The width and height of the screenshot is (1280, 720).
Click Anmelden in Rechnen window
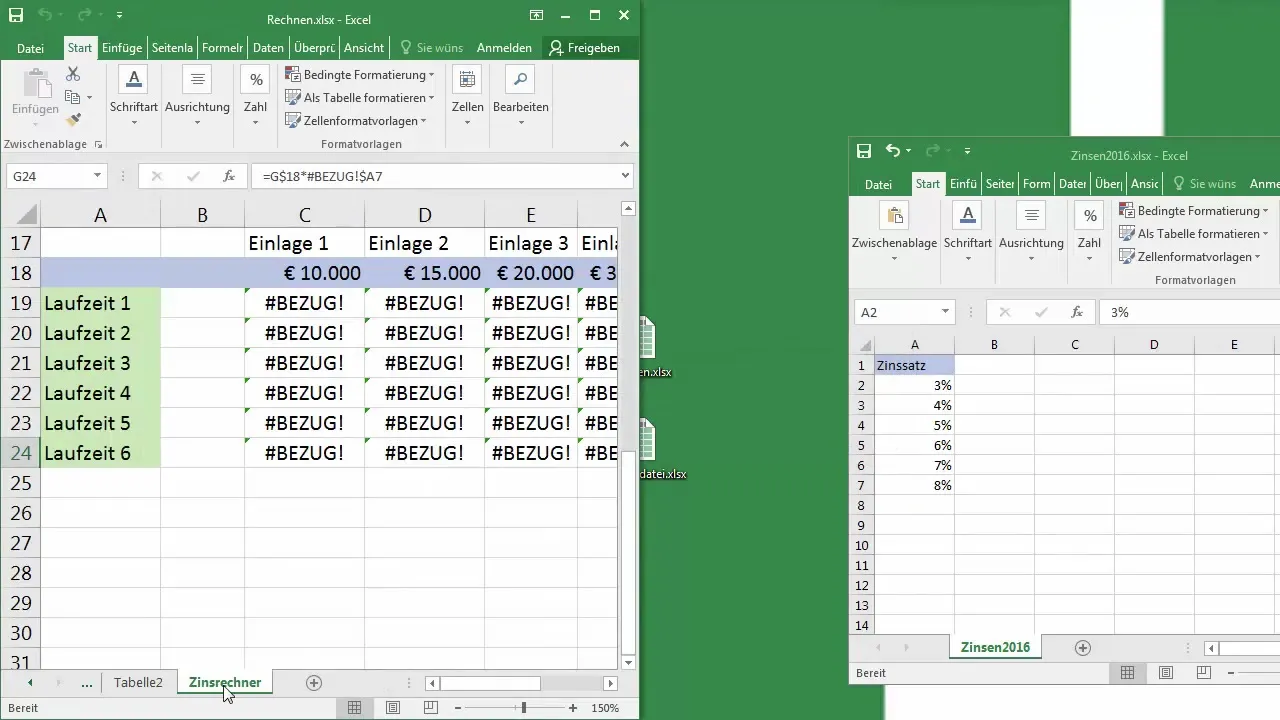coord(504,48)
